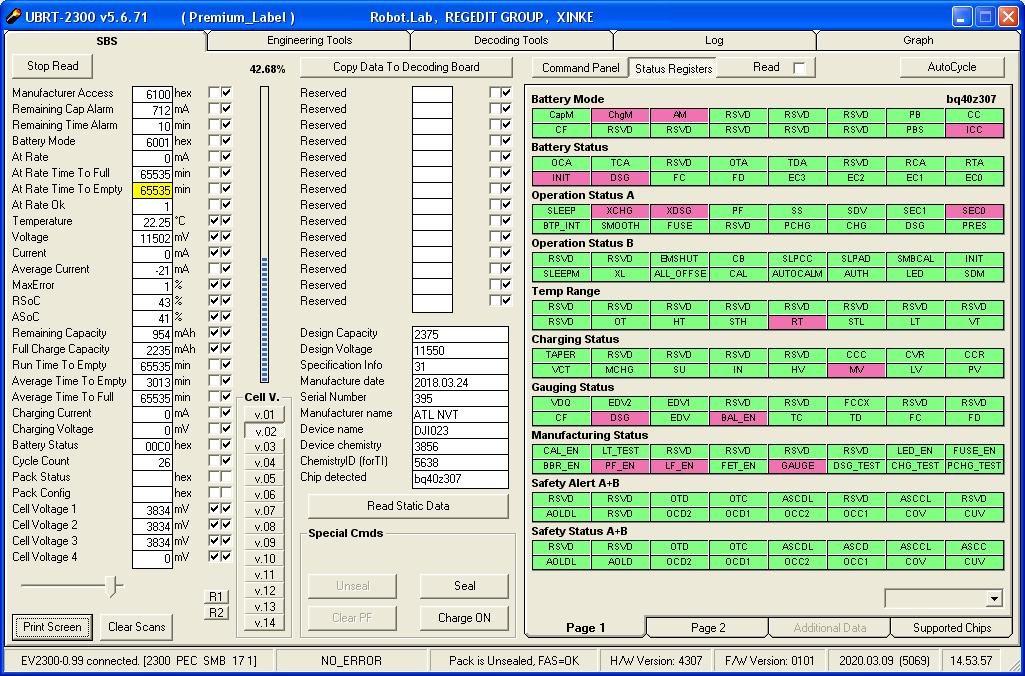The image size is (1025, 676).
Task: Select the Serial Number field
Action: pyautogui.click(x=460, y=398)
